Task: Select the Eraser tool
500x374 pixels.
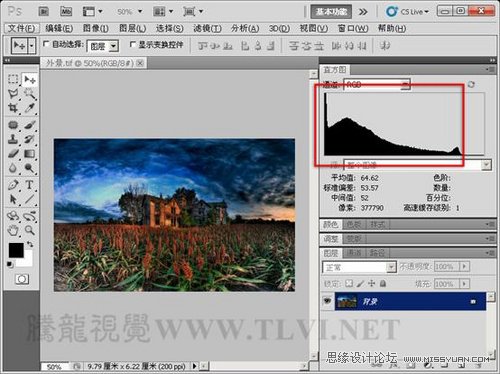Action: (x=13, y=153)
